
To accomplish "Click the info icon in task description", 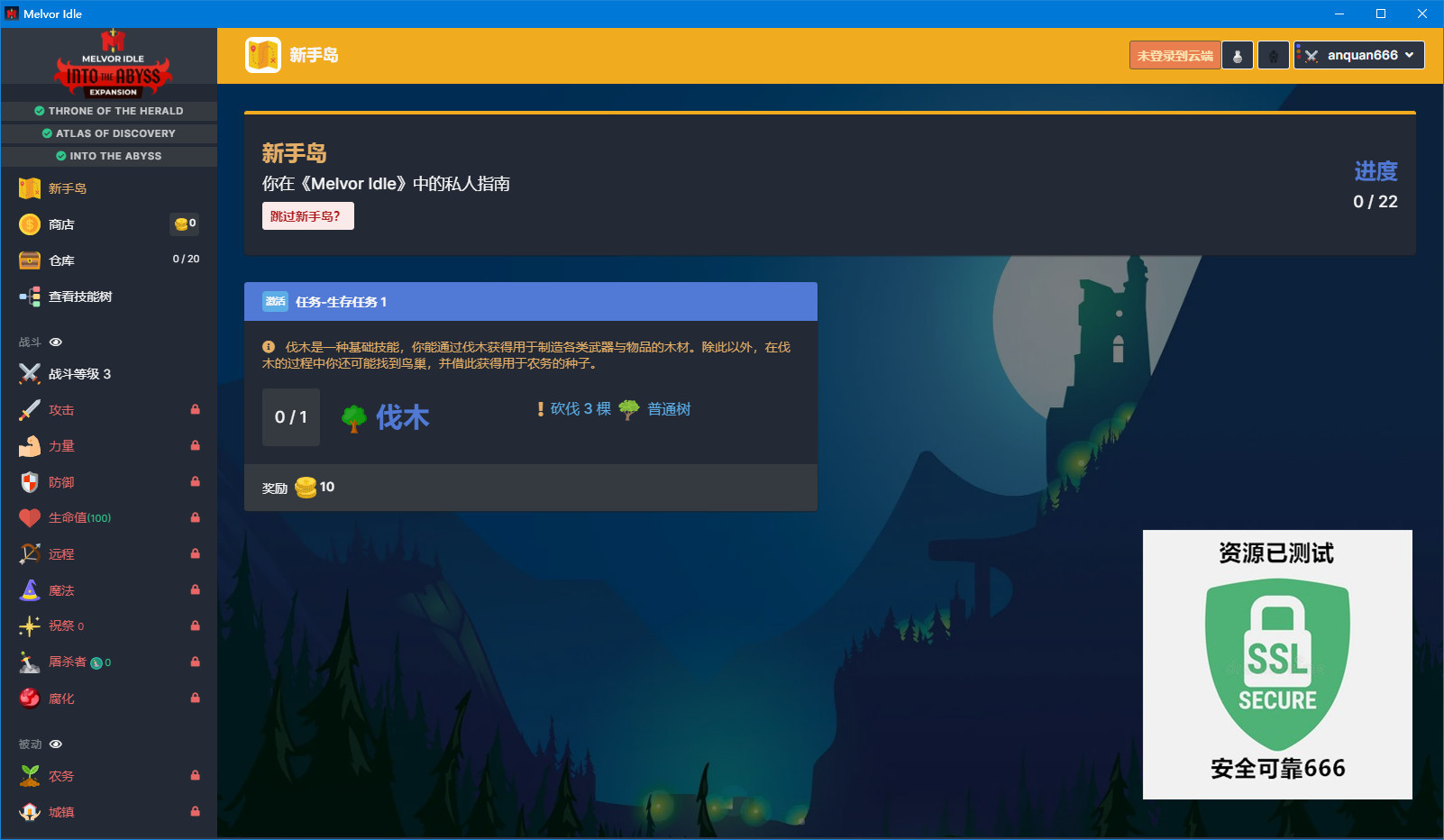I will coord(269,347).
